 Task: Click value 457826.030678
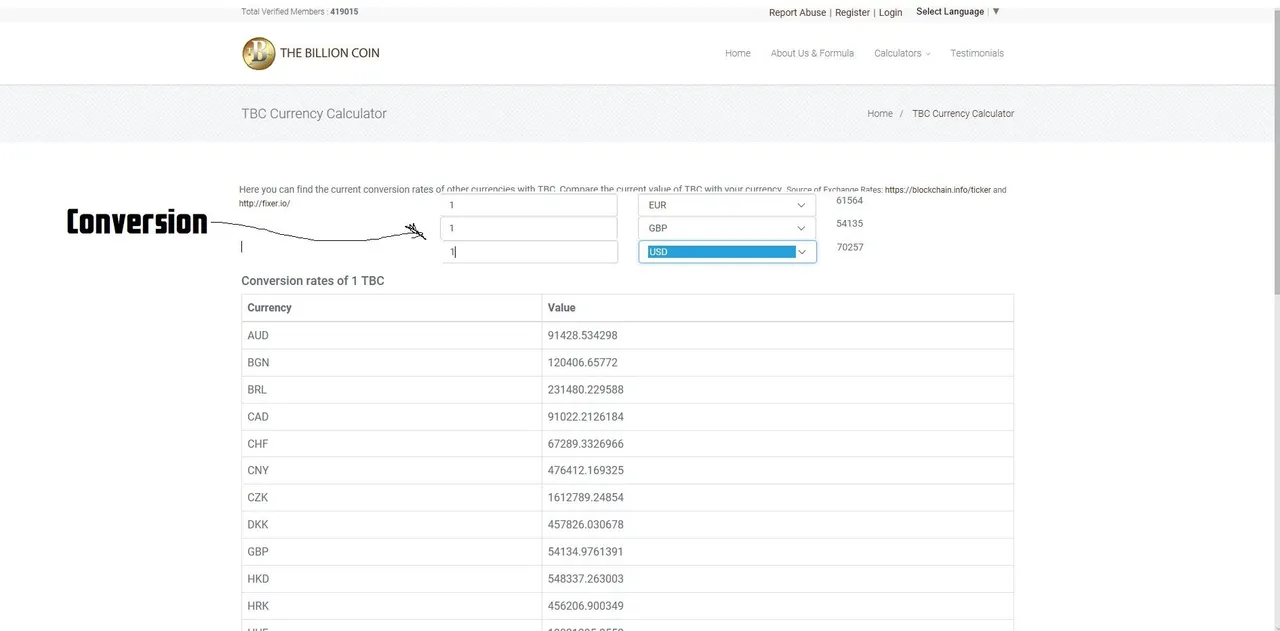586,525
